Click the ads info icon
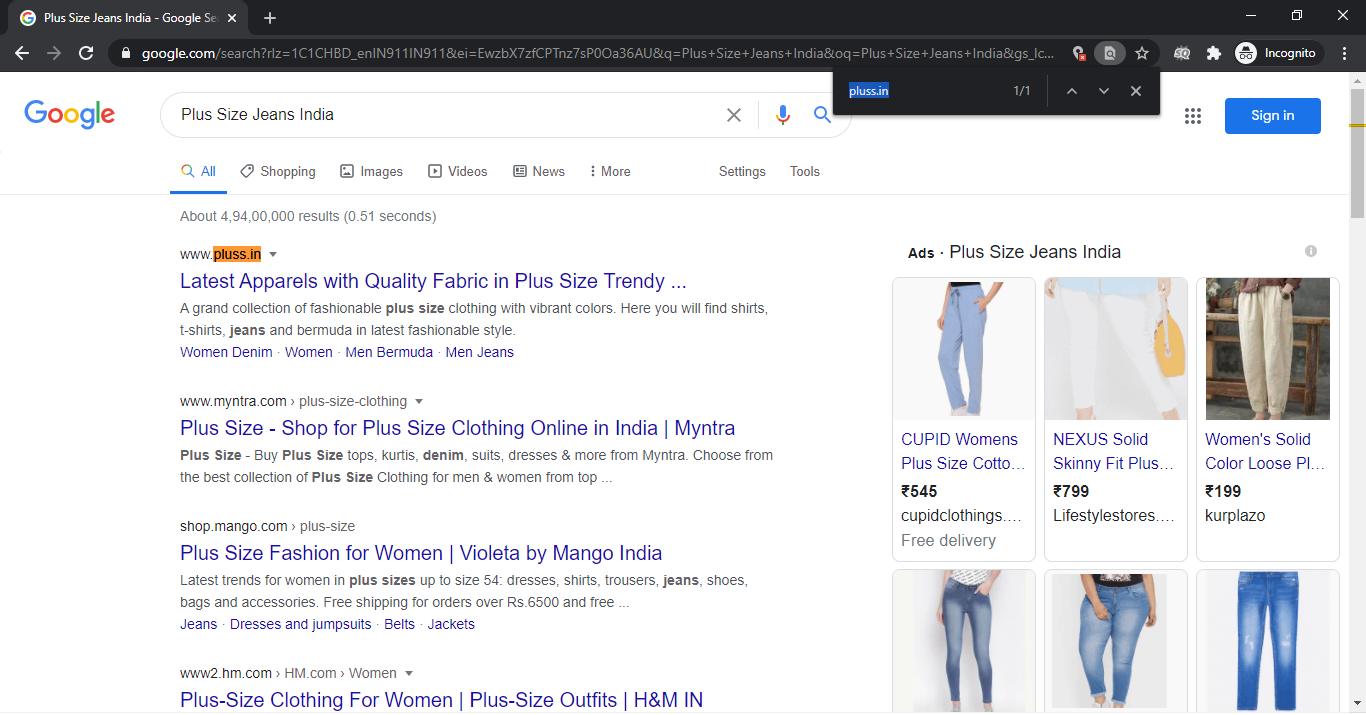Viewport: 1366px width, 715px height. [1310, 251]
